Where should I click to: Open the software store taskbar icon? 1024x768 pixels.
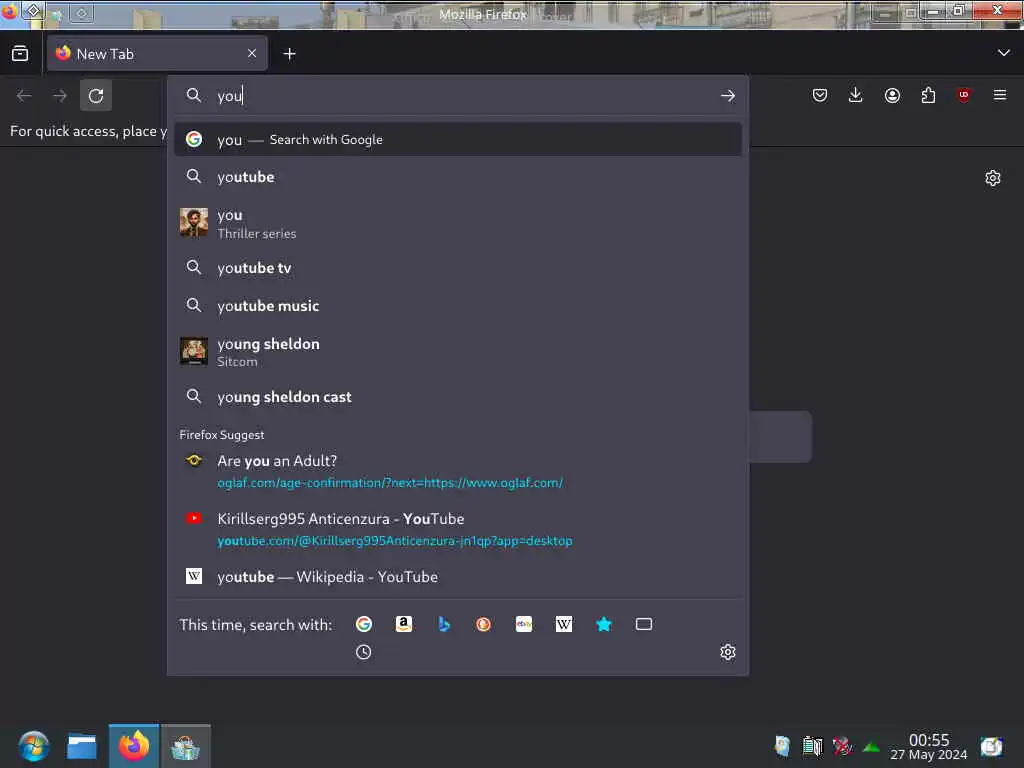[x=185, y=746]
